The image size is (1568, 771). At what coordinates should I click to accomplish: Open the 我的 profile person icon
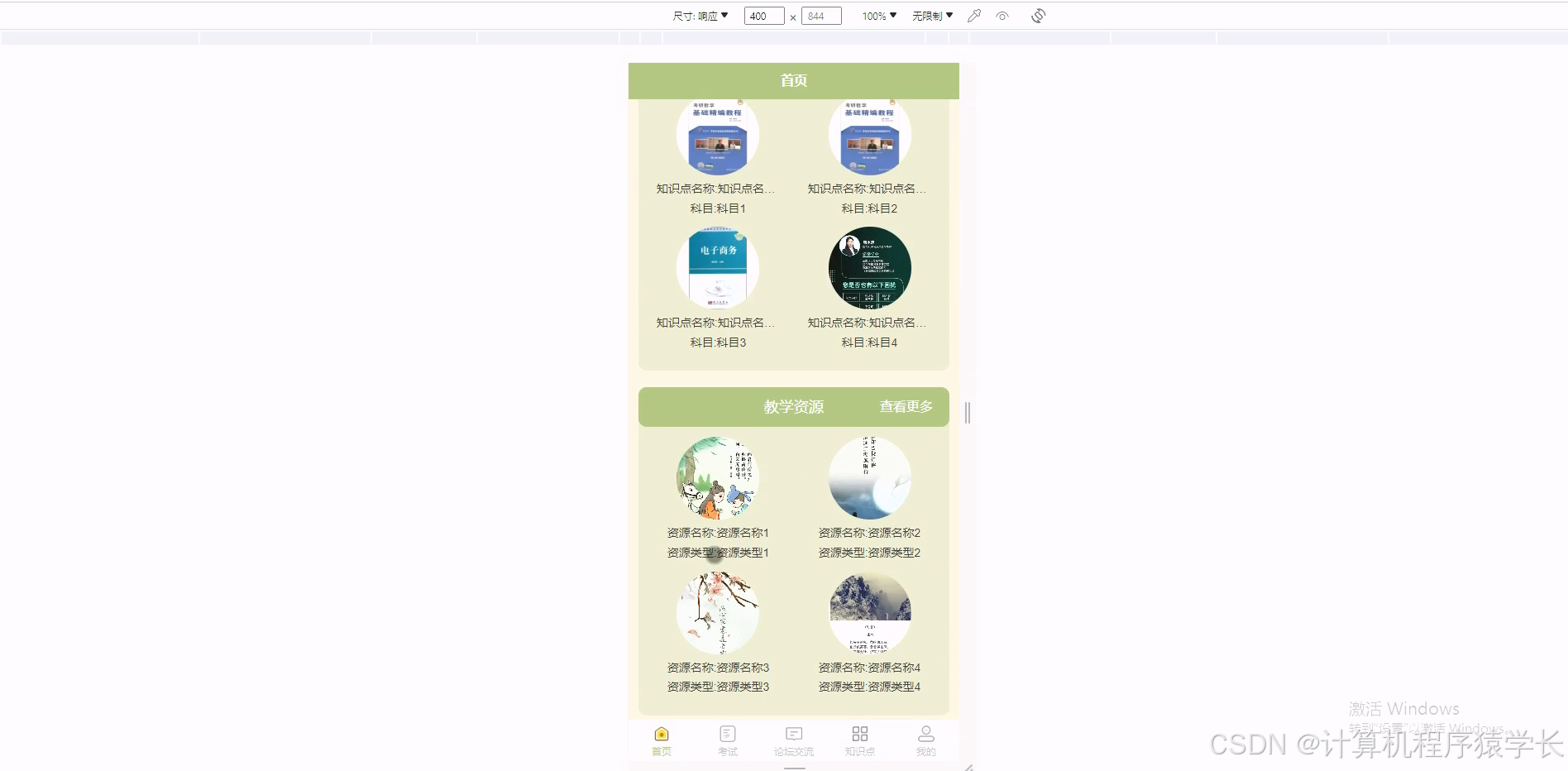tap(925, 733)
